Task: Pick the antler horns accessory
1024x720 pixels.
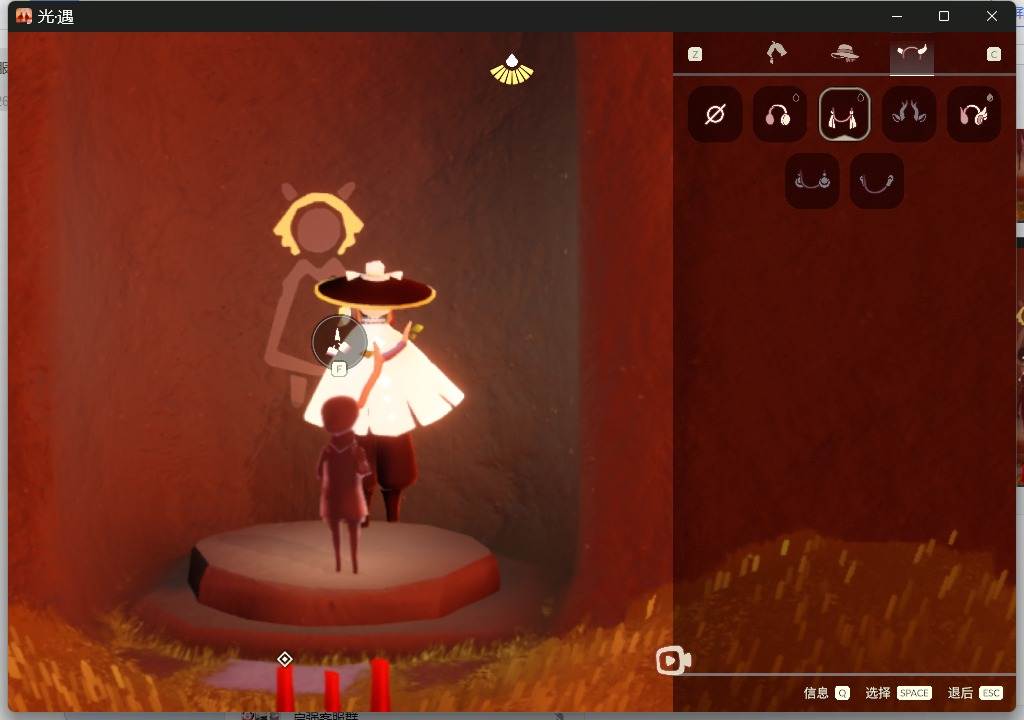Action: click(x=909, y=114)
